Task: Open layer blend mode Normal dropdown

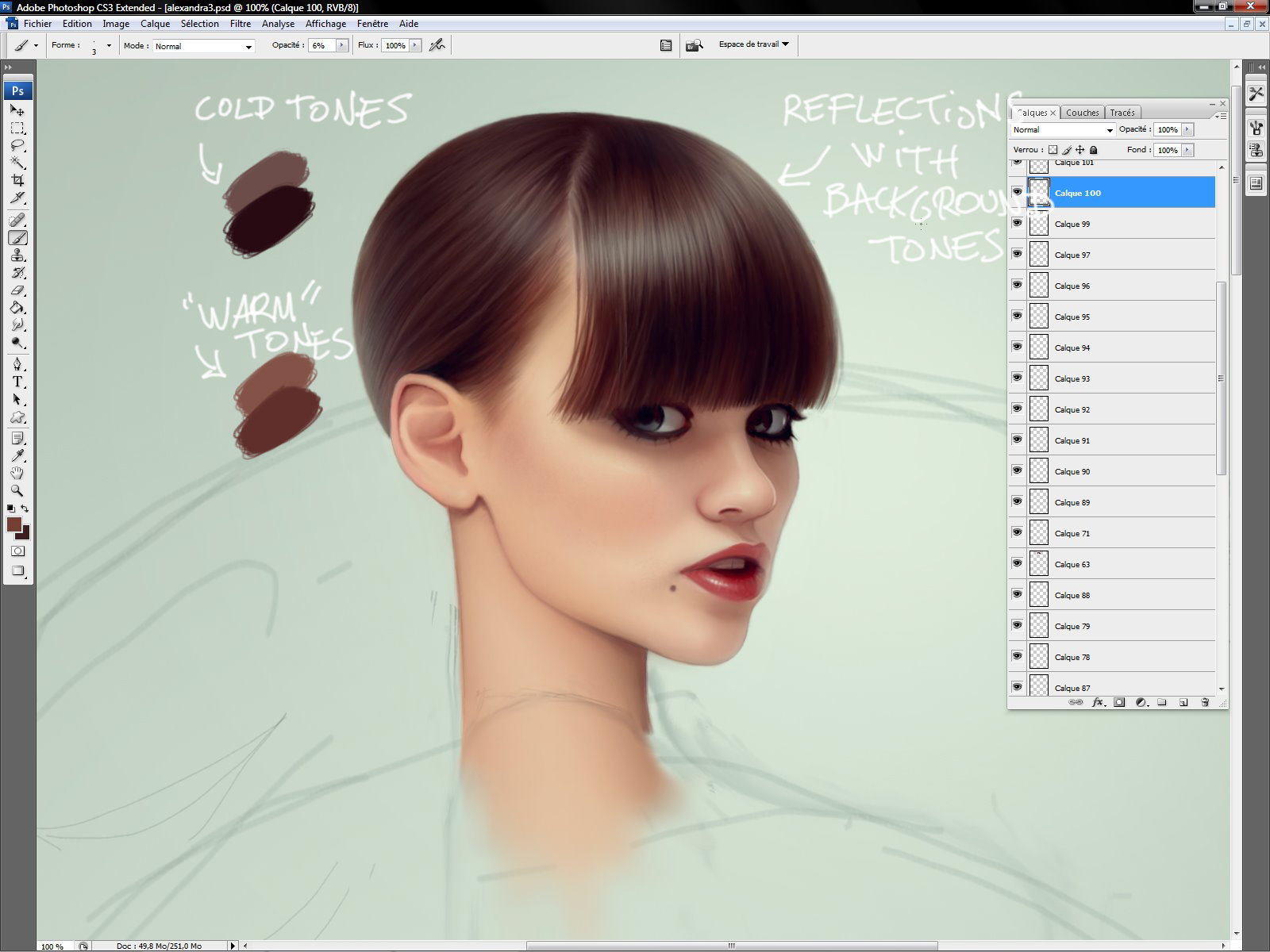Action: pyautogui.click(x=1063, y=129)
